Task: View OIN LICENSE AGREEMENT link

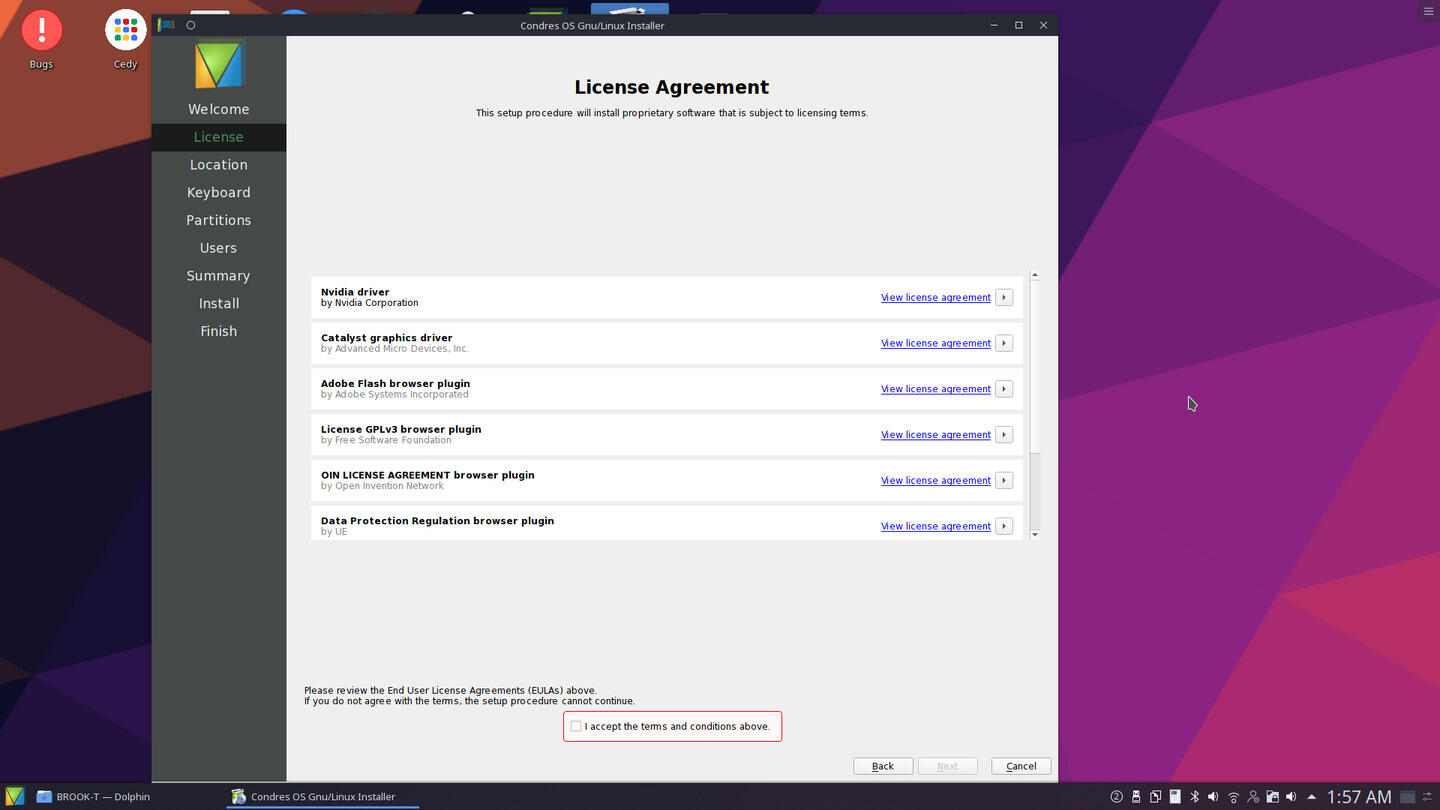Action: pos(936,481)
